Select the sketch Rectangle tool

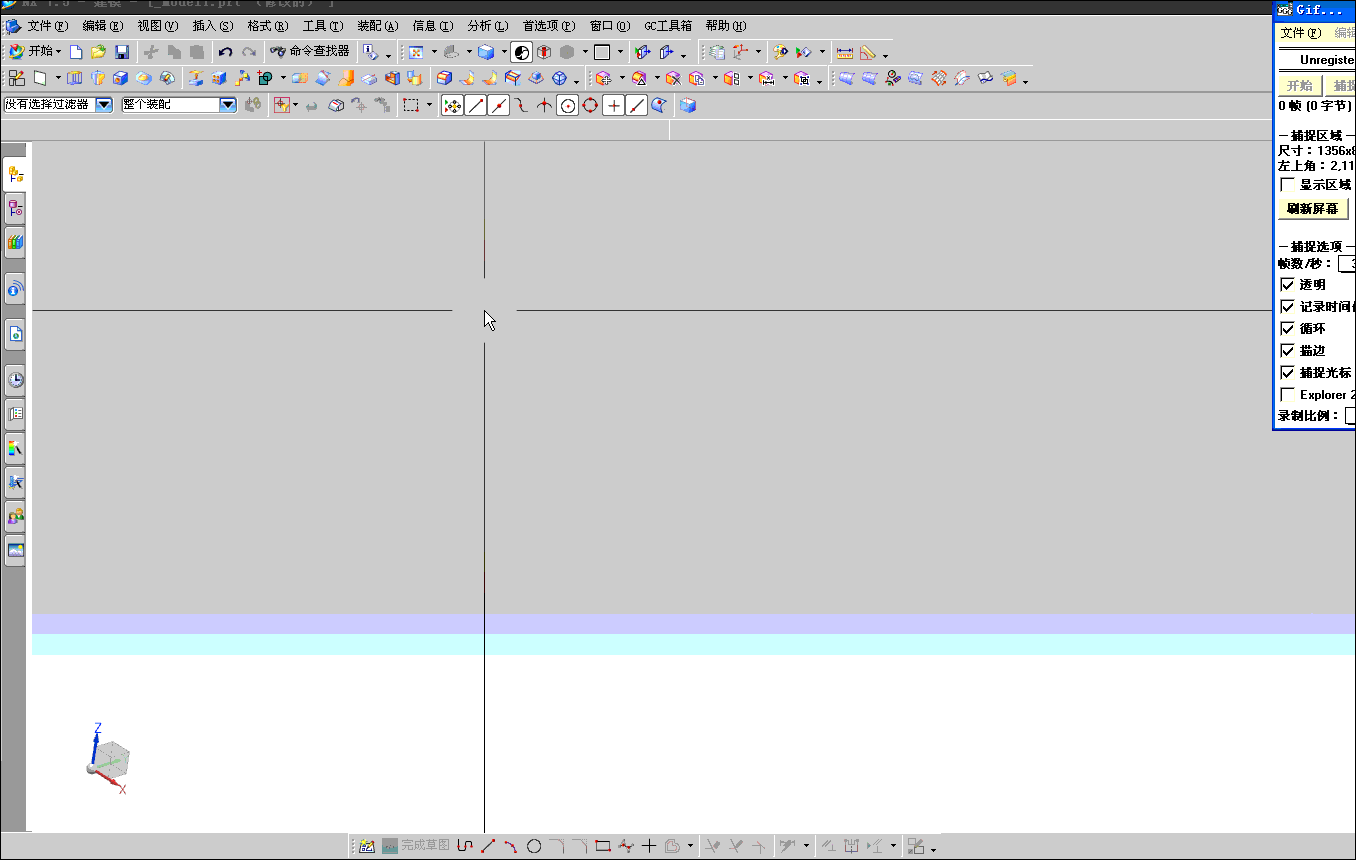603,846
